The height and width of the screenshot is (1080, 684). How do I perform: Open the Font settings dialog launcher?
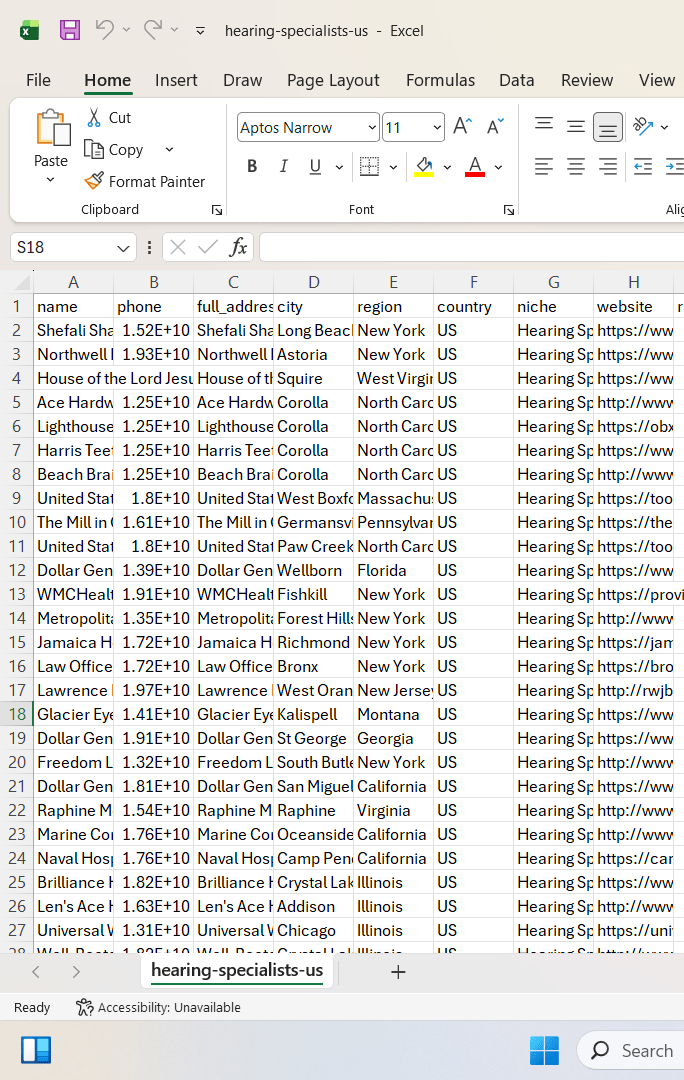509,210
